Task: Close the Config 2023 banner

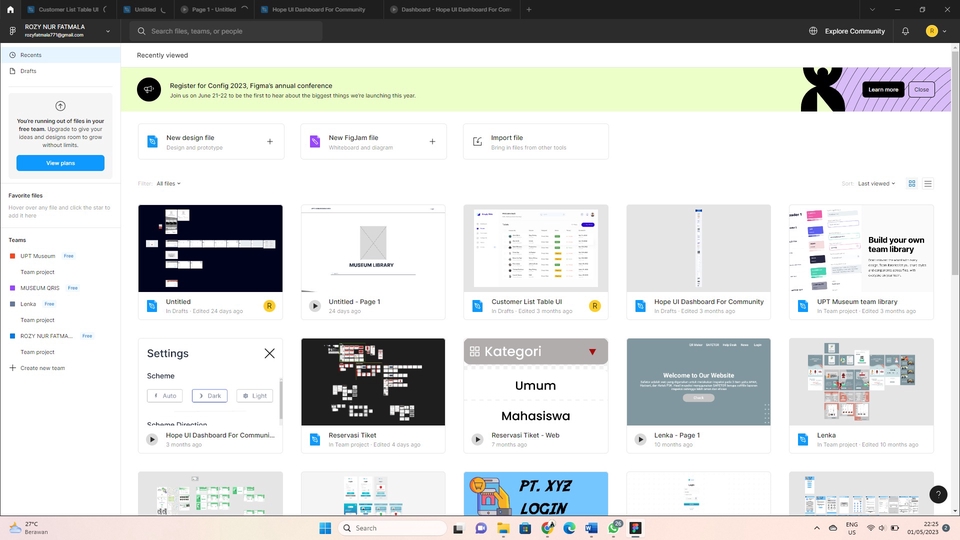Action: pyautogui.click(x=921, y=89)
